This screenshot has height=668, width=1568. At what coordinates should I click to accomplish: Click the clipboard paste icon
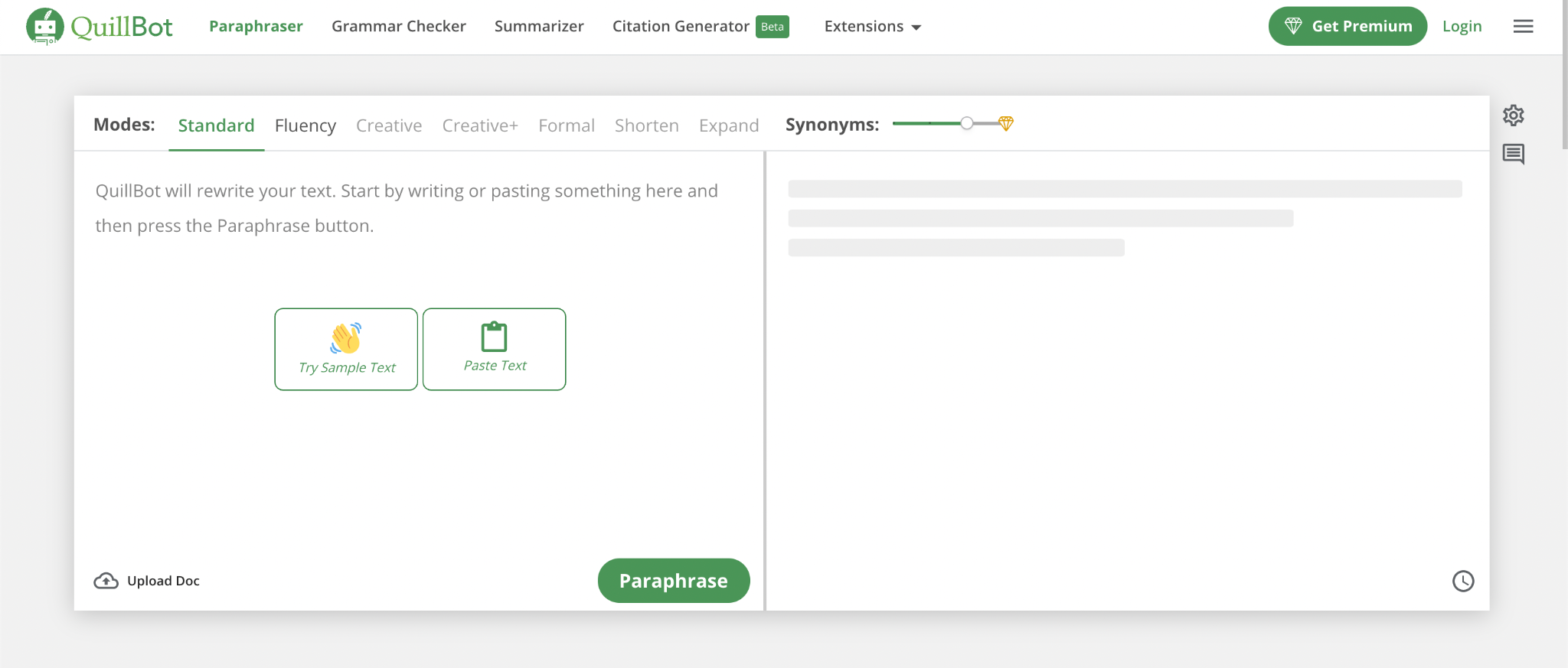494,337
